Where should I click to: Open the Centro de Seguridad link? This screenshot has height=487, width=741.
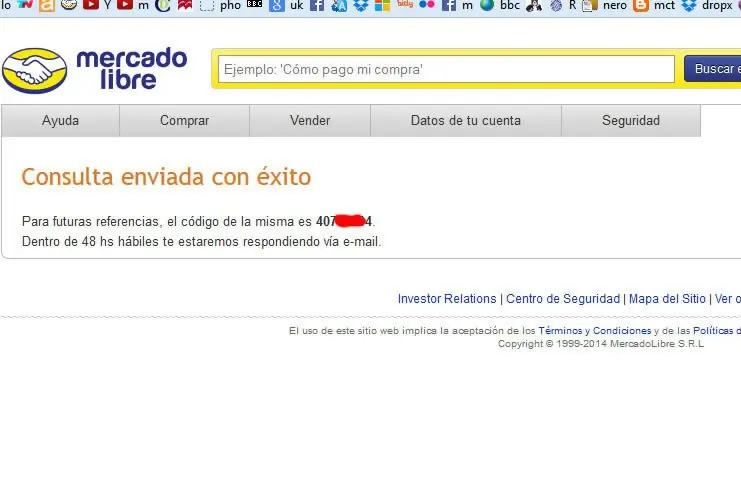[563, 299]
